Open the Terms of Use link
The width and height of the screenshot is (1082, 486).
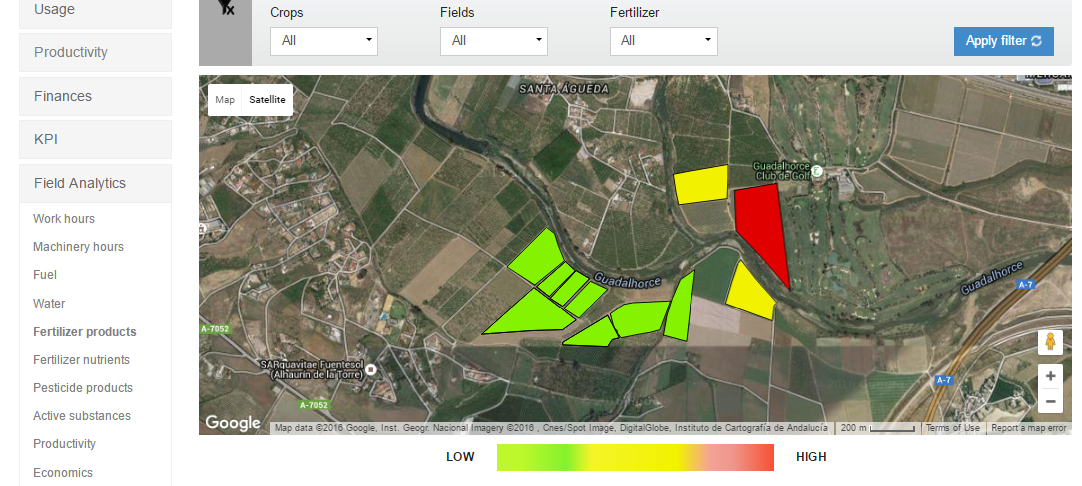click(x=952, y=428)
